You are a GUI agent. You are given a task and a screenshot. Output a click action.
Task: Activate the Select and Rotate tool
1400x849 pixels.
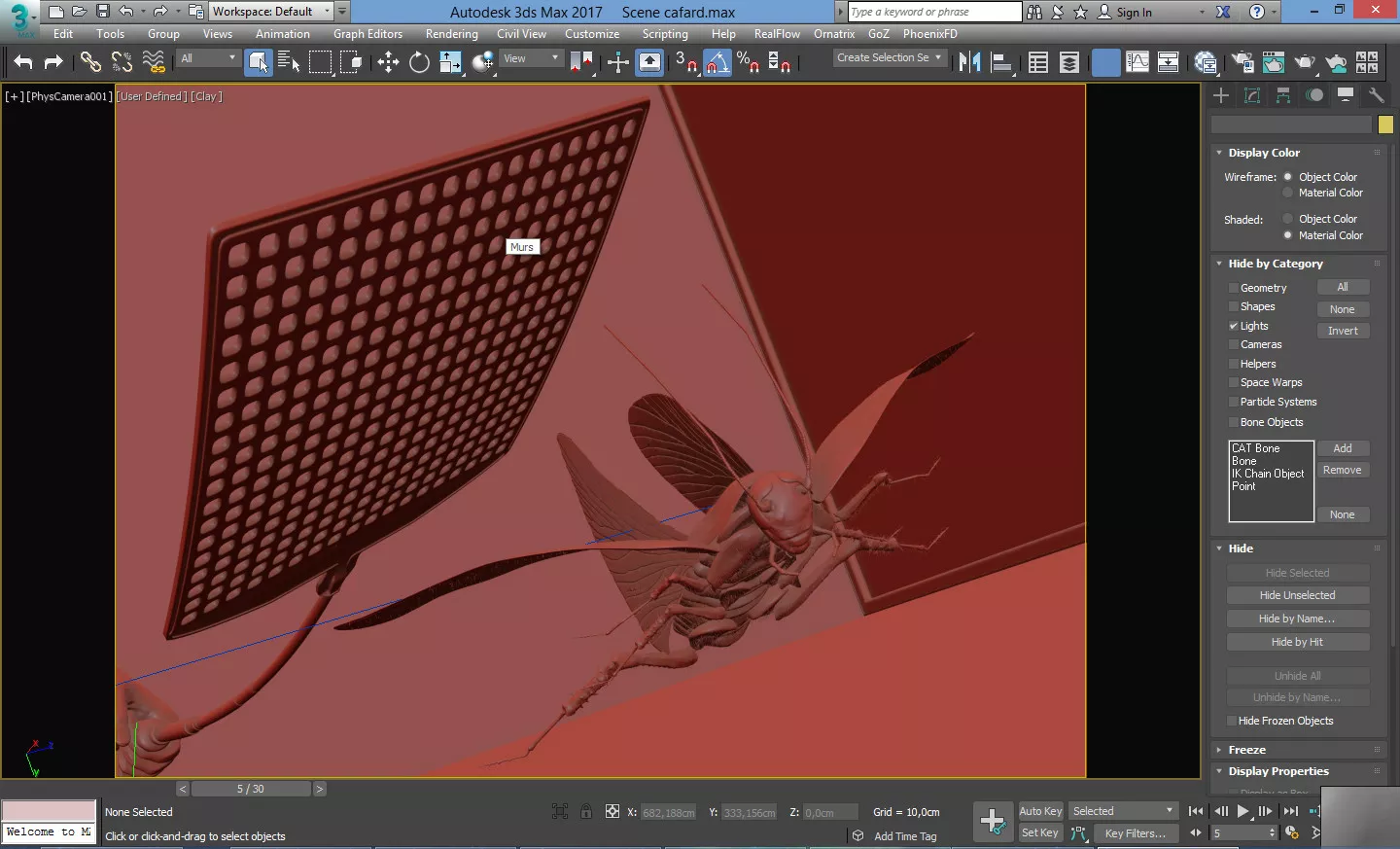click(x=419, y=62)
